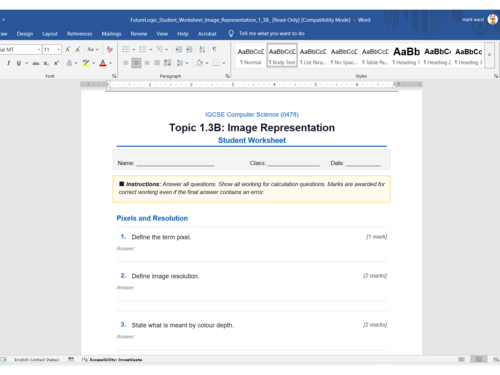Image resolution: width=500 pixels, height=375 pixels.
Task: Click Accessibility: Investigate in status bar
Action: (112, 359)
